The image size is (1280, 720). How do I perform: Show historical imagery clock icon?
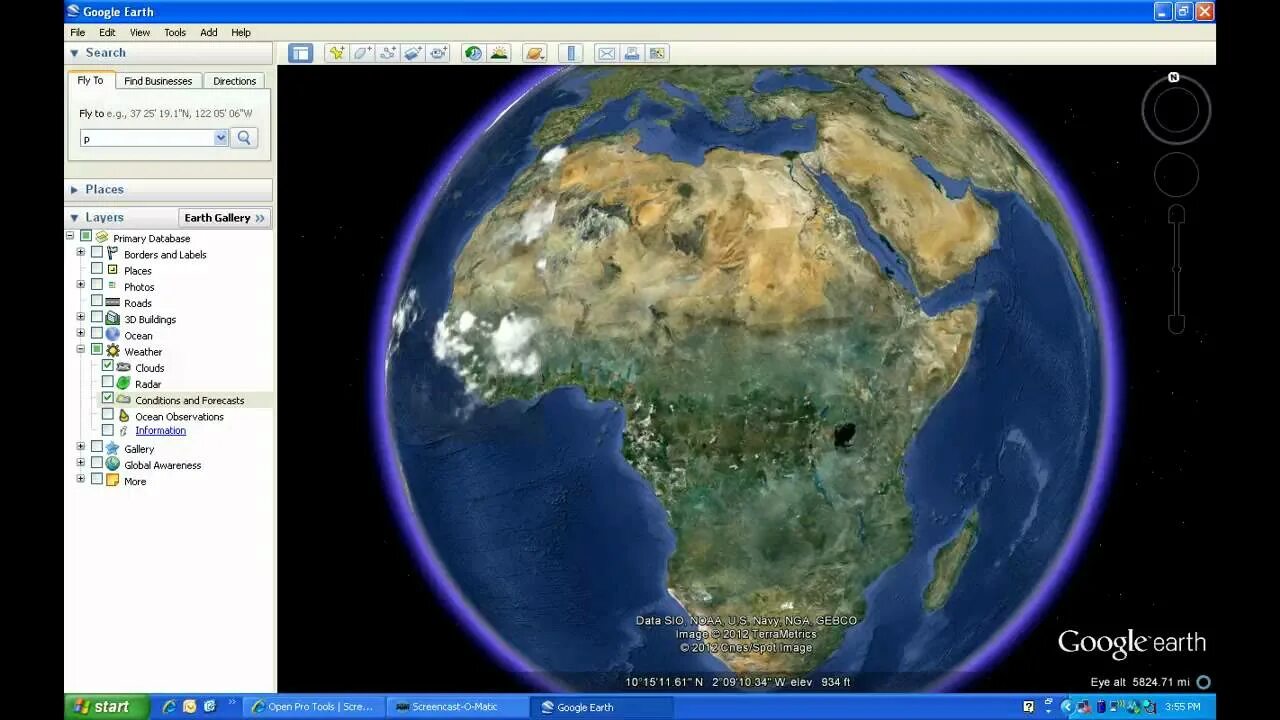[x=473, y=53]
